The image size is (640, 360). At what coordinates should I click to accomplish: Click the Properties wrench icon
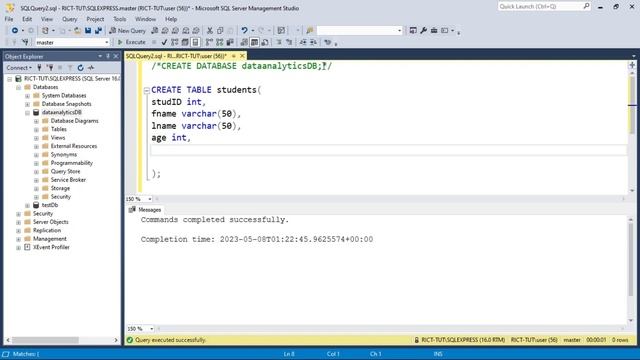424,31
